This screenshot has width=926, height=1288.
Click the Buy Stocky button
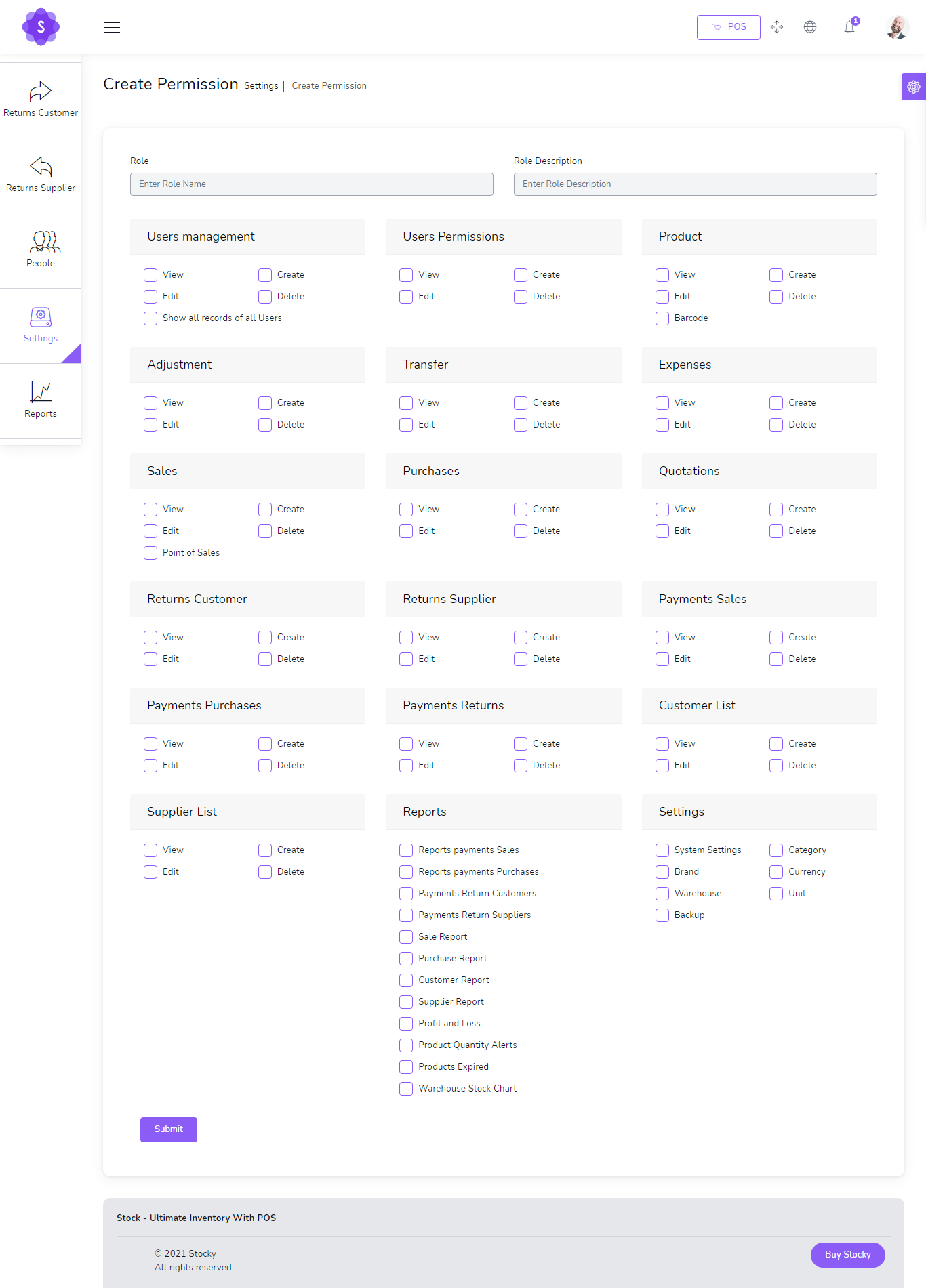847,1255
